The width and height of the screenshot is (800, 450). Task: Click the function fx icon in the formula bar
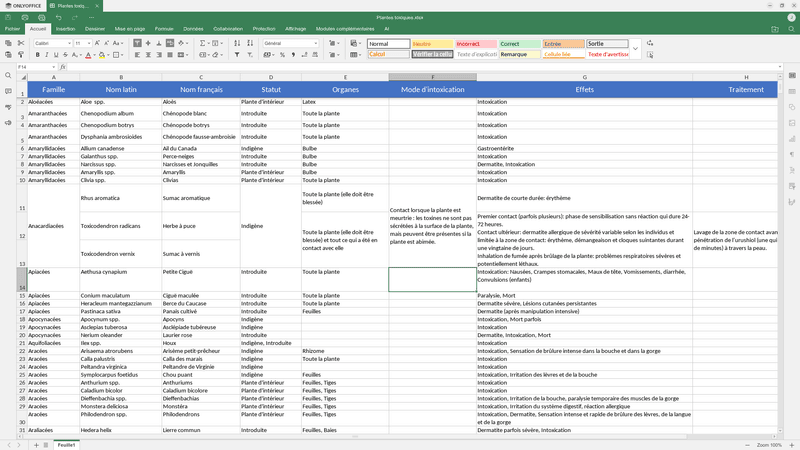point(63,67)
